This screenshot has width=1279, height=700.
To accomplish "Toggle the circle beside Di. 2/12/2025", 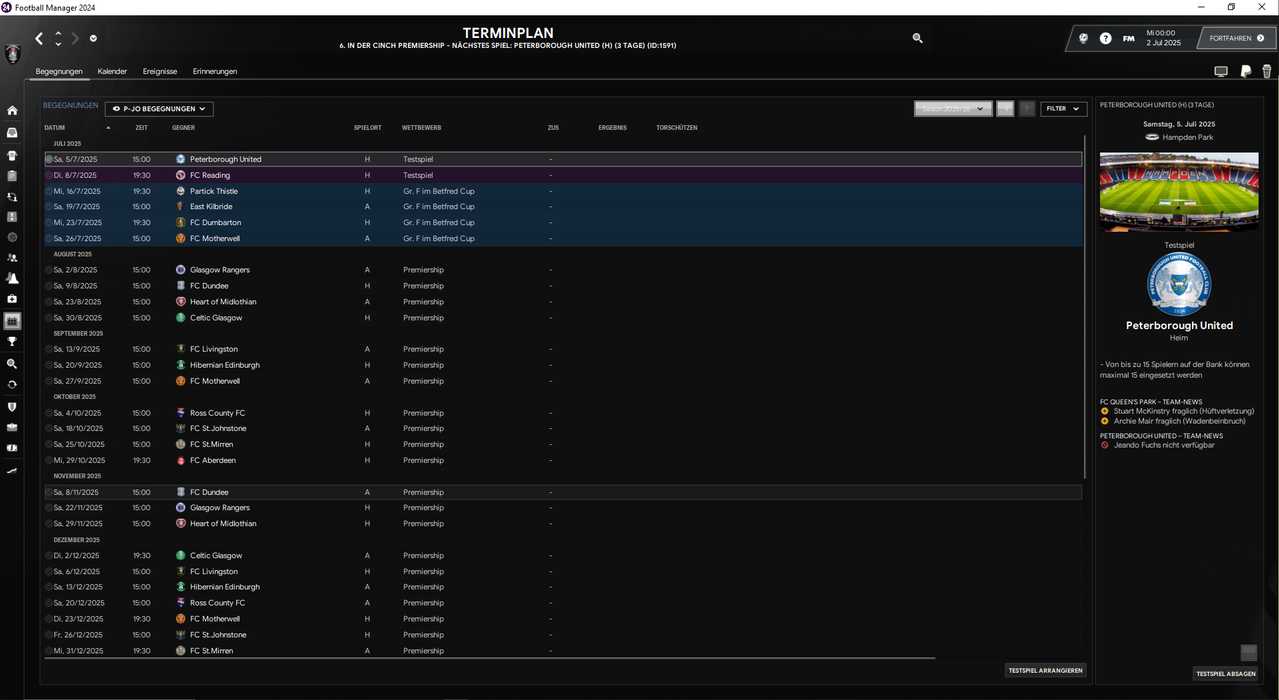I will coord(49,556).
